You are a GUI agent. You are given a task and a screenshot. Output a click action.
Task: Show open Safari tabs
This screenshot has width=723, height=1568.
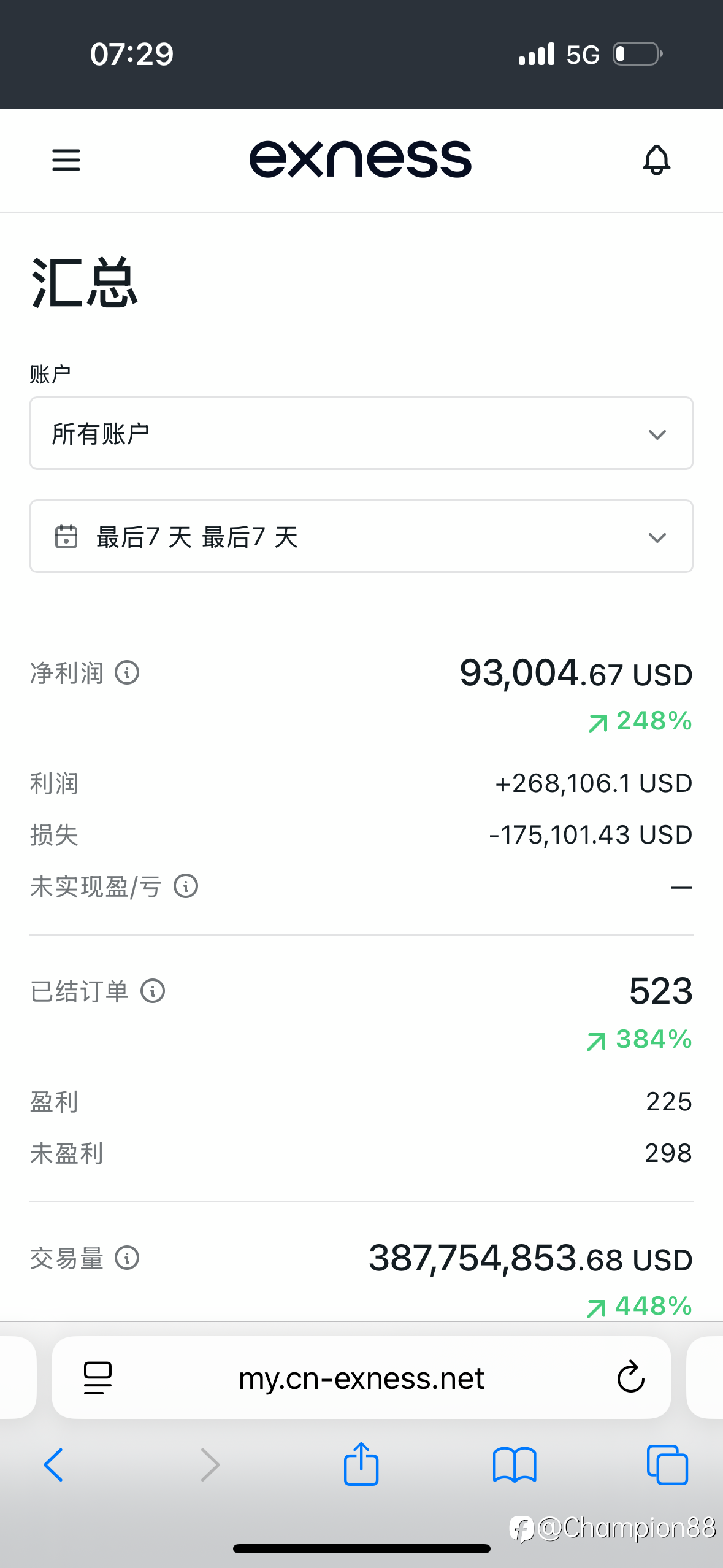coord(667,1465)
